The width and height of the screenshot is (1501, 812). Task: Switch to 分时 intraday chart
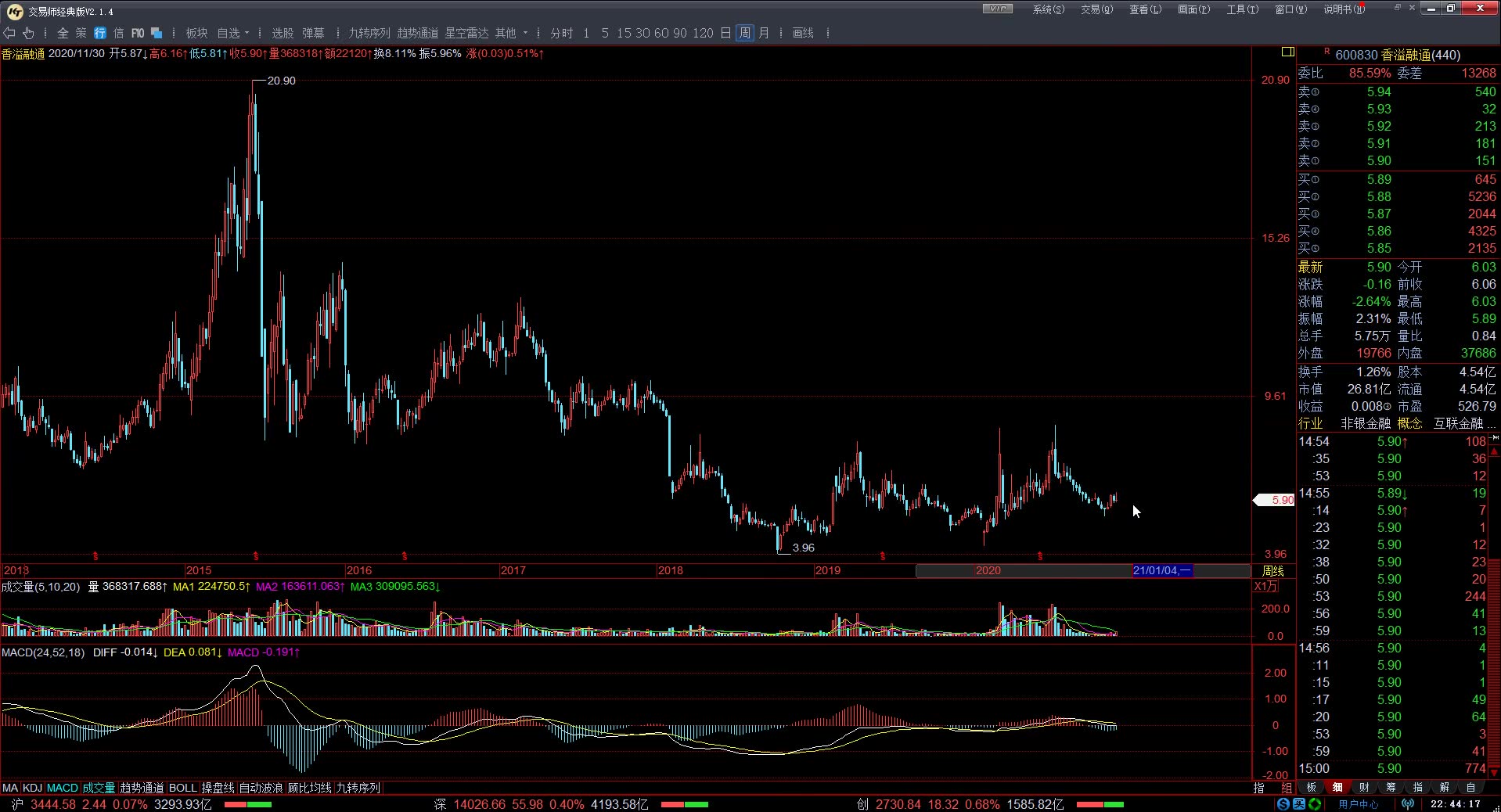(x=562, y=33)
